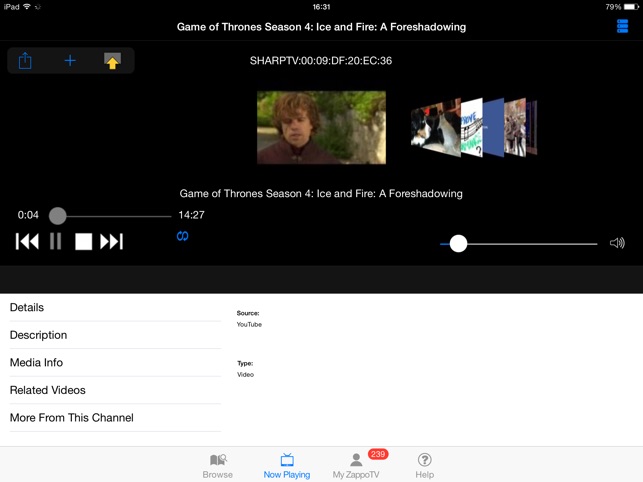Open the Help tab
643x482 pixels.
click(x=424, y=466)
